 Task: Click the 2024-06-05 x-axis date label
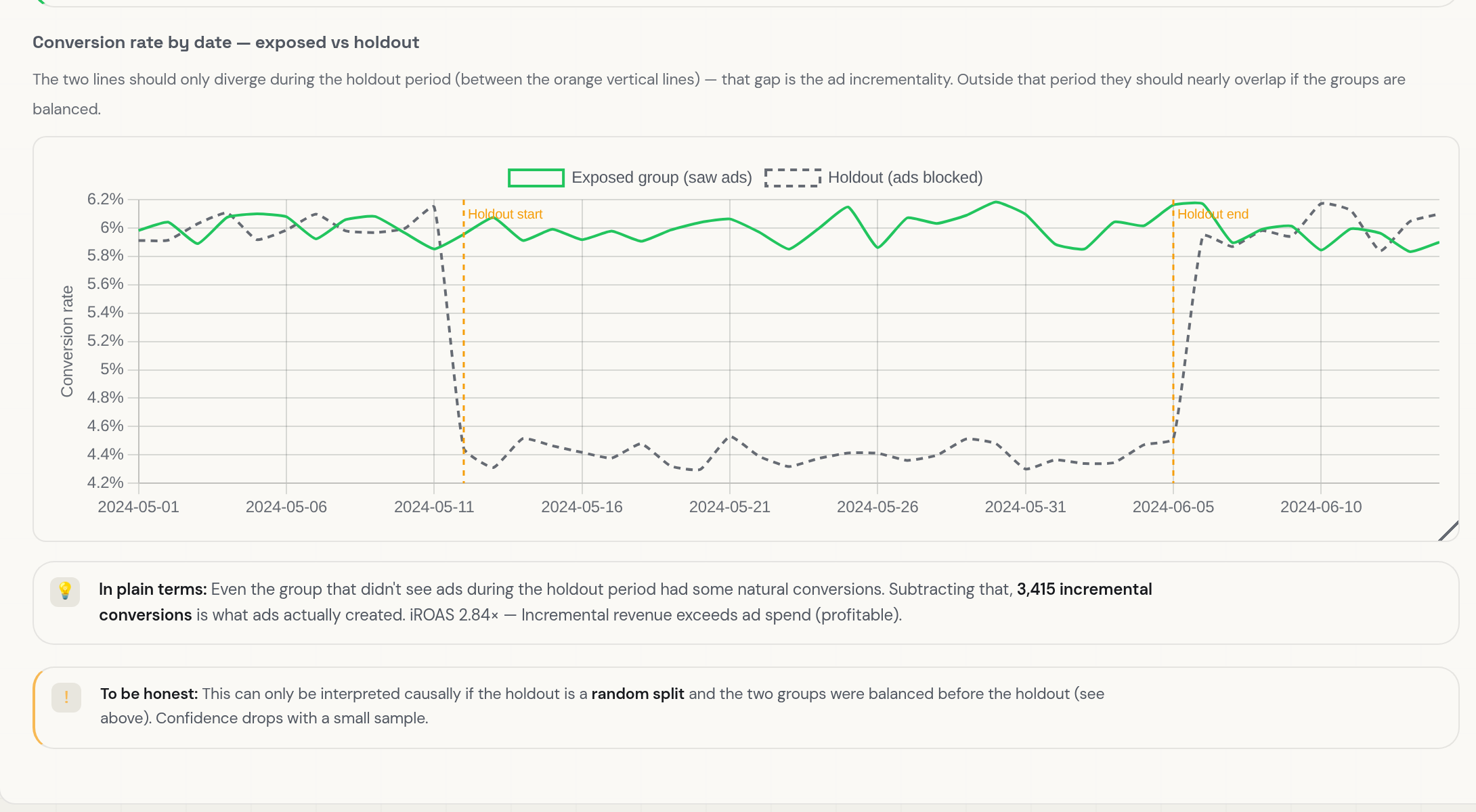click(x=1173, y=507)
